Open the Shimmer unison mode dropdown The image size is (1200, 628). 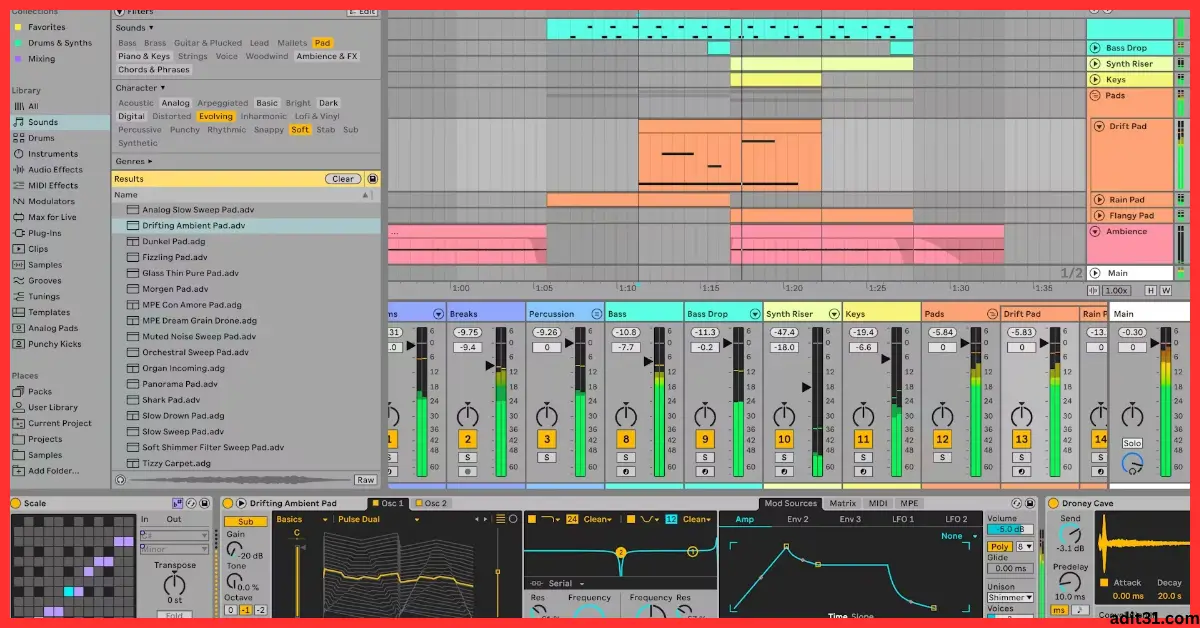pyautogui.click(x=1010, y=597)
